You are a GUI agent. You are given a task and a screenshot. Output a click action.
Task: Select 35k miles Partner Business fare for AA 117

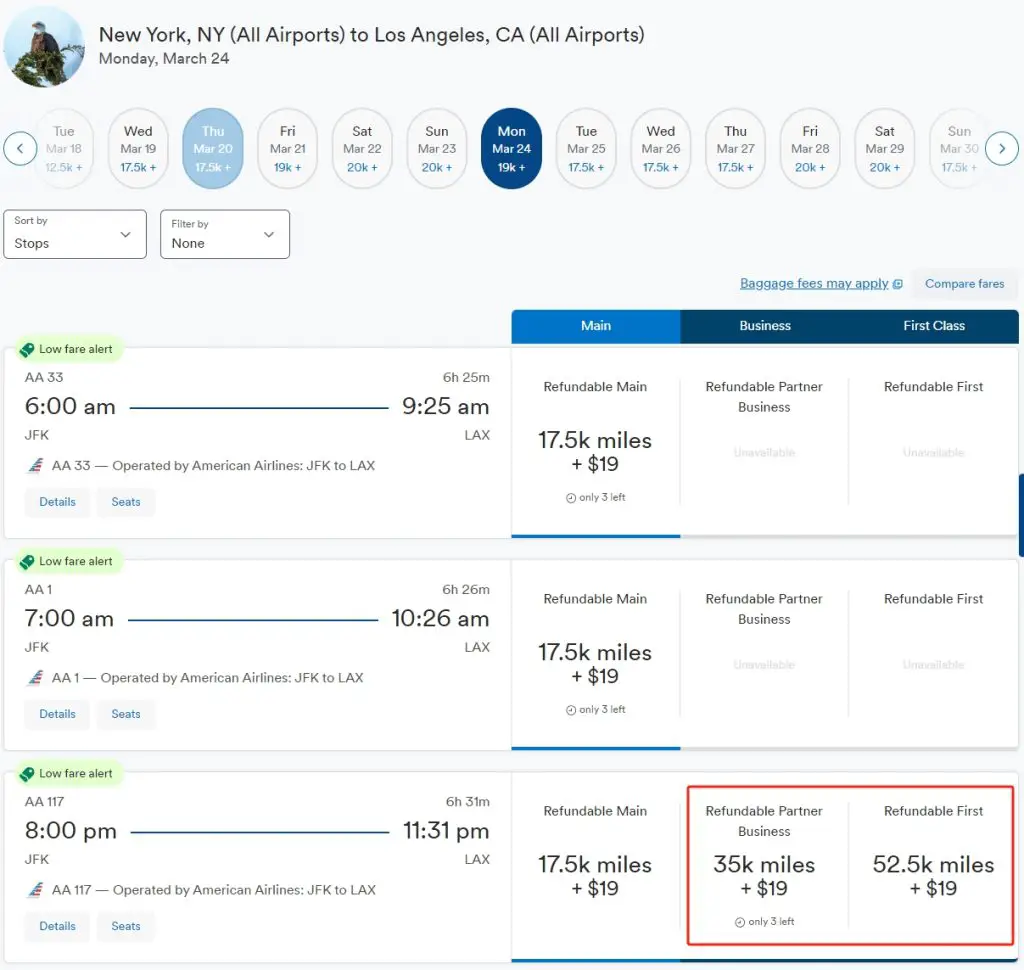[764, 875]
